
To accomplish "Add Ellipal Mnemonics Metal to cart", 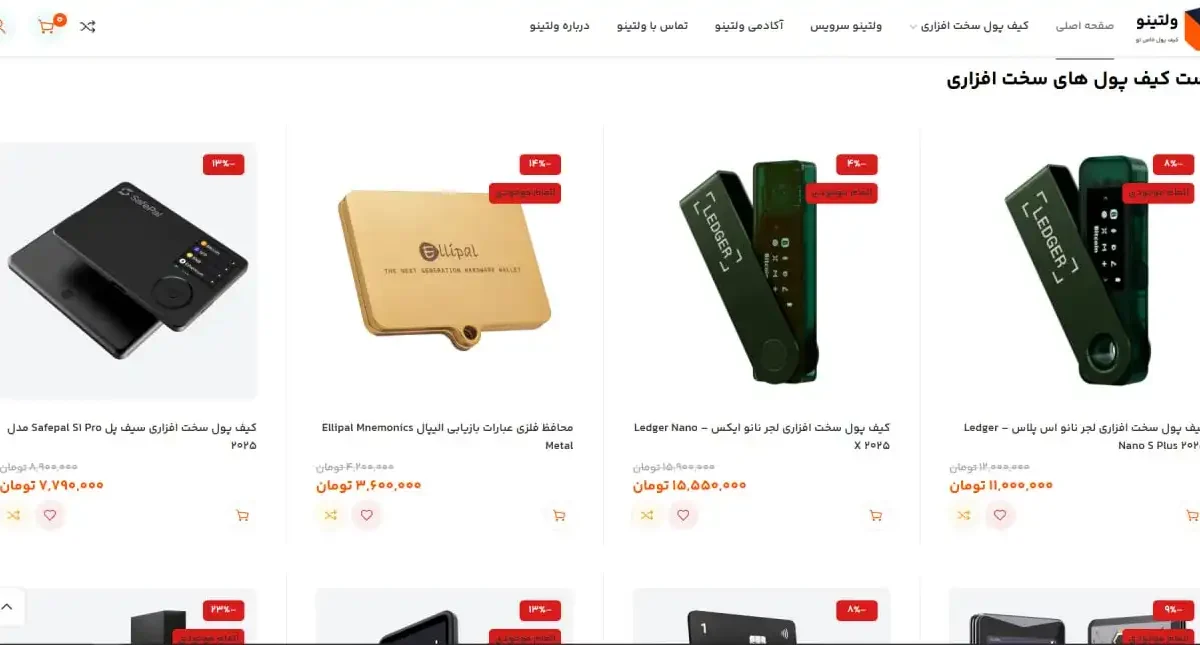I will point(558,515).
